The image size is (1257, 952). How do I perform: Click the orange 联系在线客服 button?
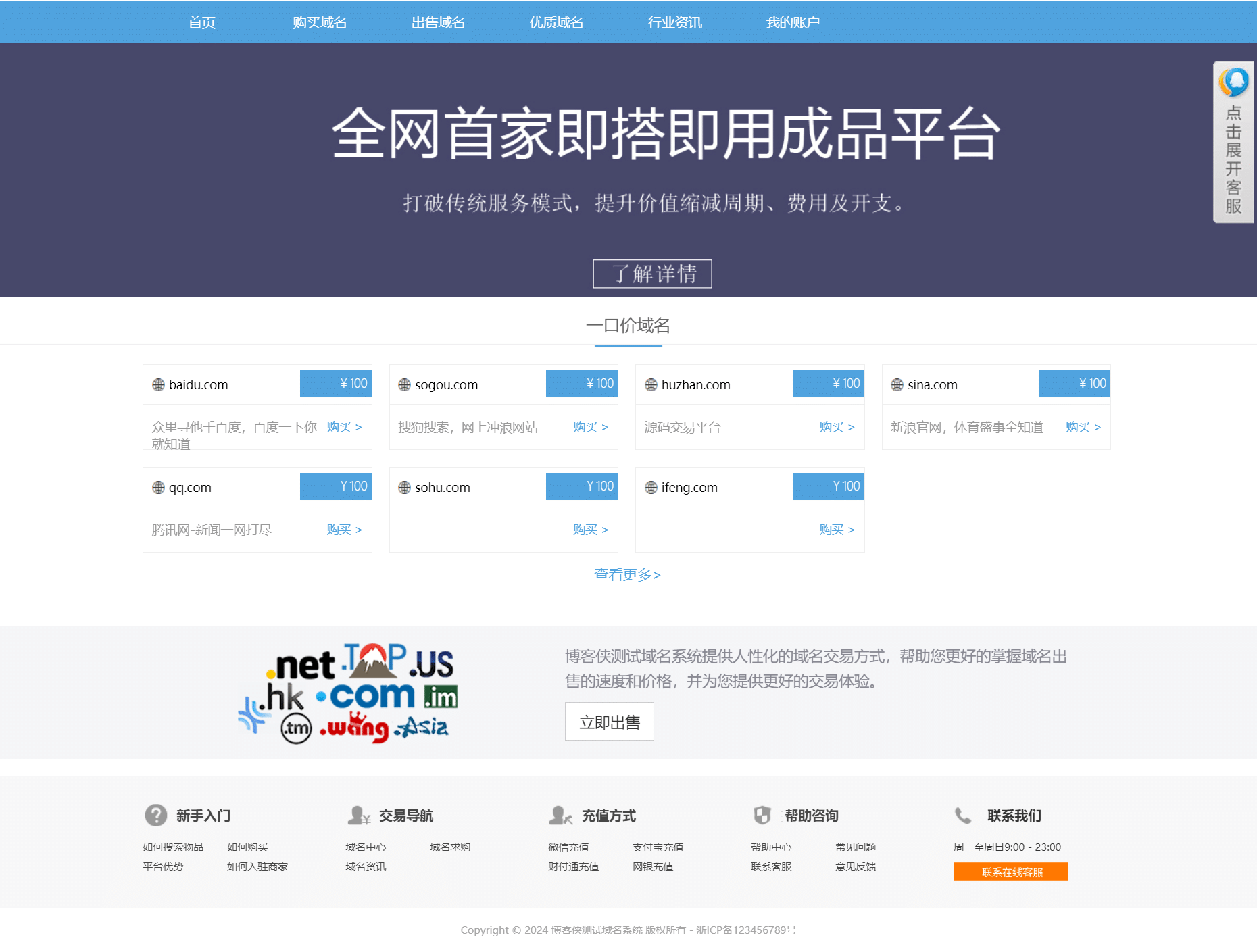pyautogui.click(x=1010, y=872)
